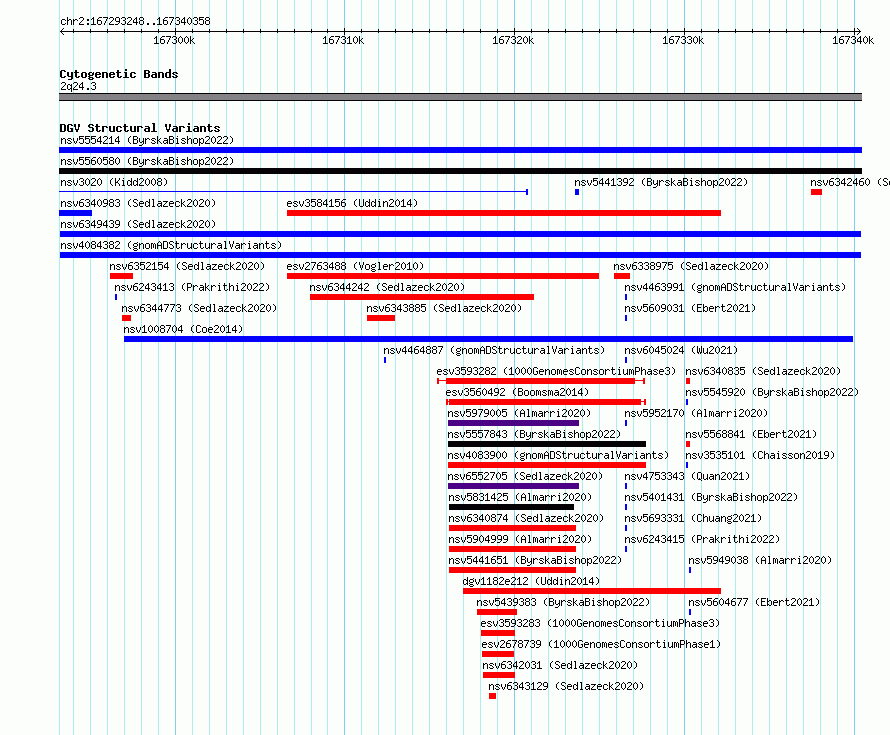Click nsv6352154 (Sedlazeck2020) label

tap(187, 266)
